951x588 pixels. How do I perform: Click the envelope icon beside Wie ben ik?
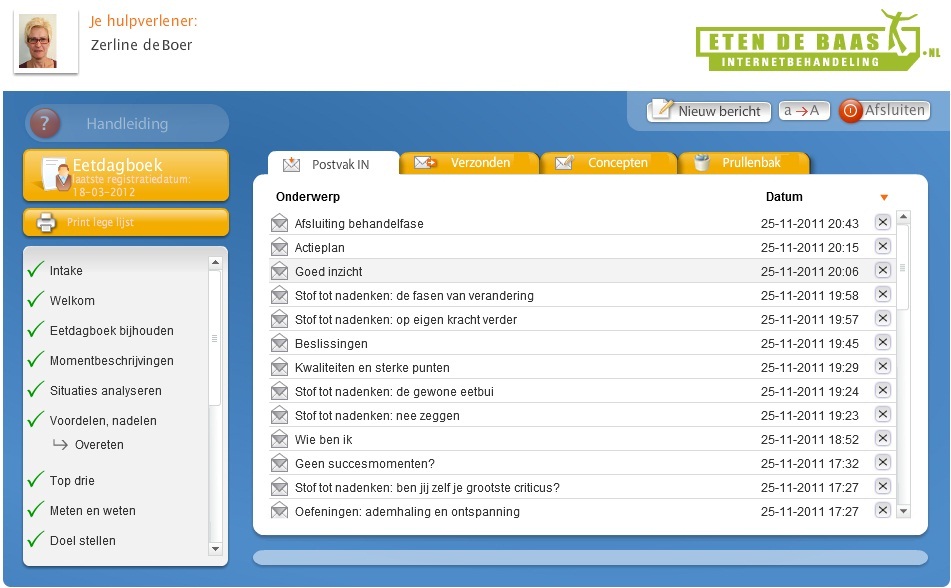(x=279, y=439)
